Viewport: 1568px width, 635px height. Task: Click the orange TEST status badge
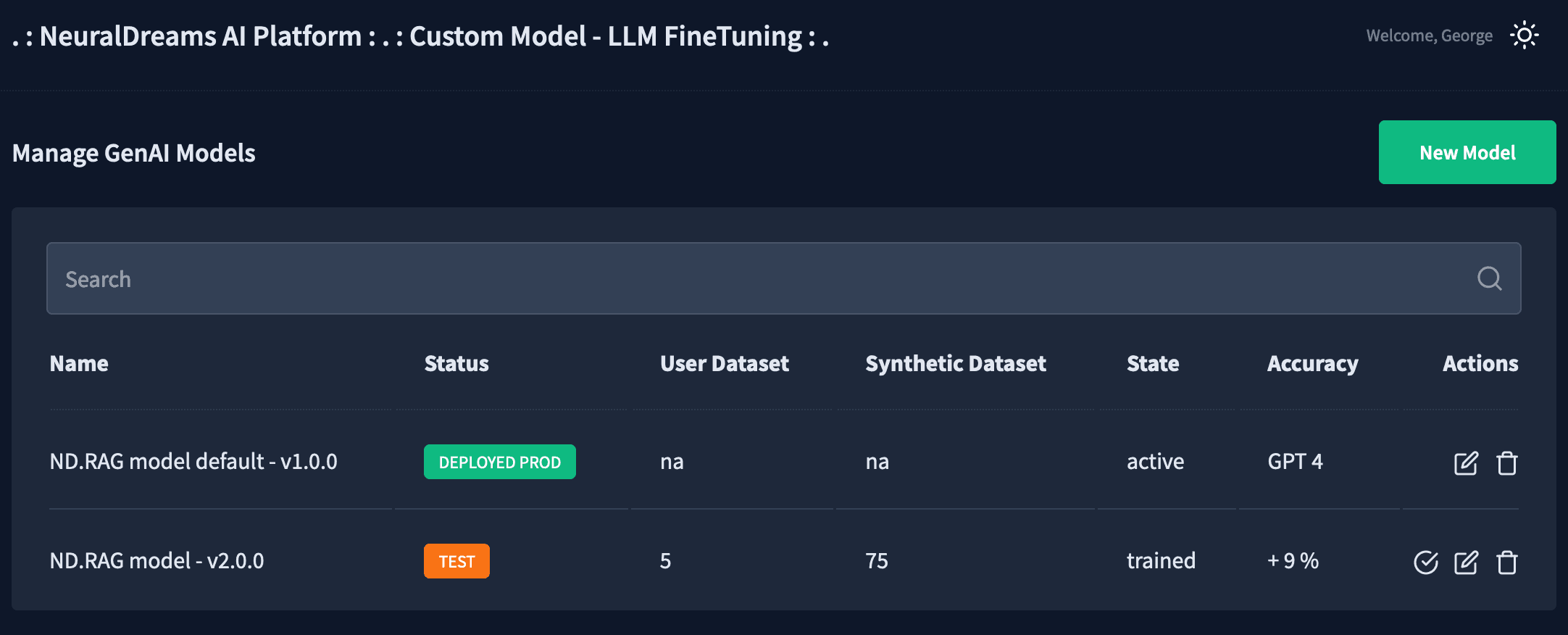456,562
